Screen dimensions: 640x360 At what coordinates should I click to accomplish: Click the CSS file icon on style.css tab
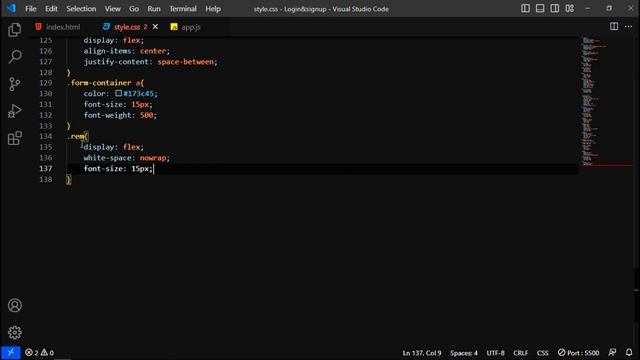(106, 27)
